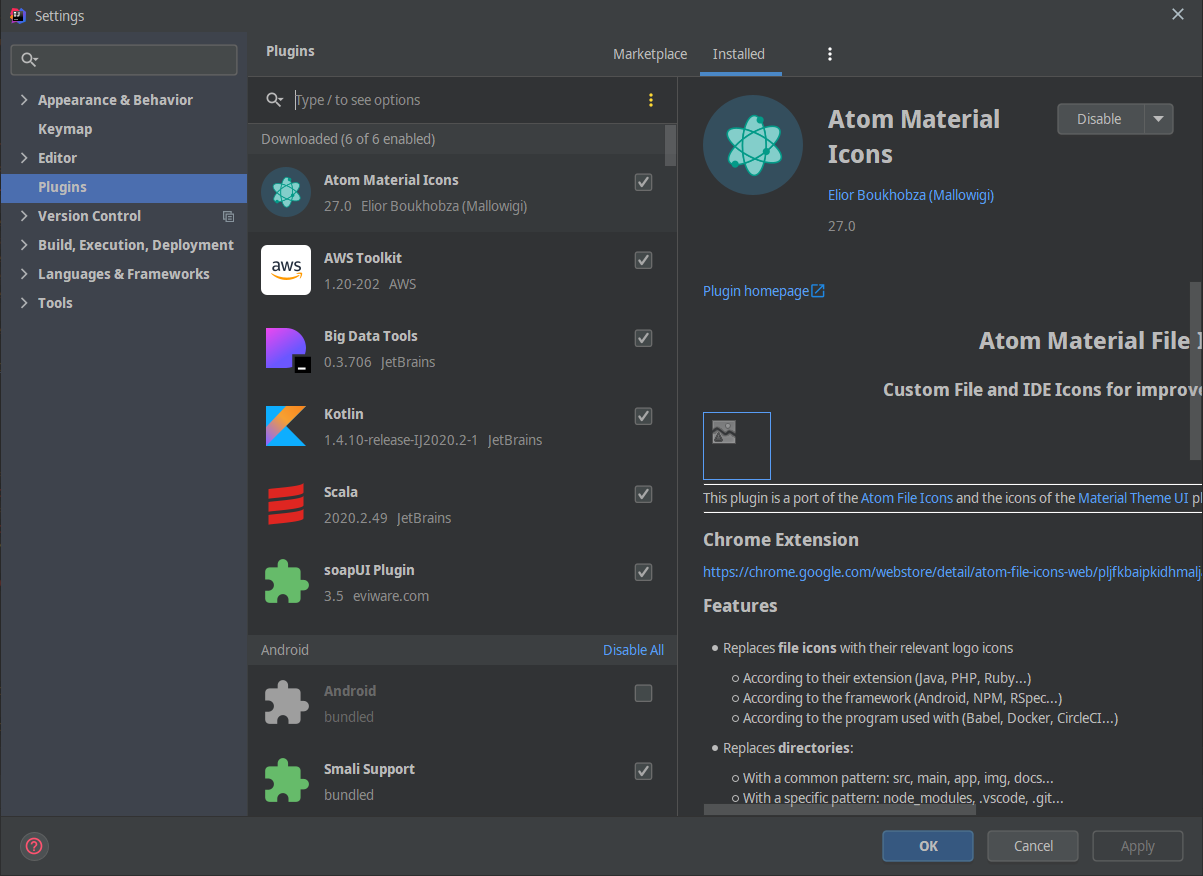
Task: Toggle the Scala plugin checkbox
Action: pos(644,494)
